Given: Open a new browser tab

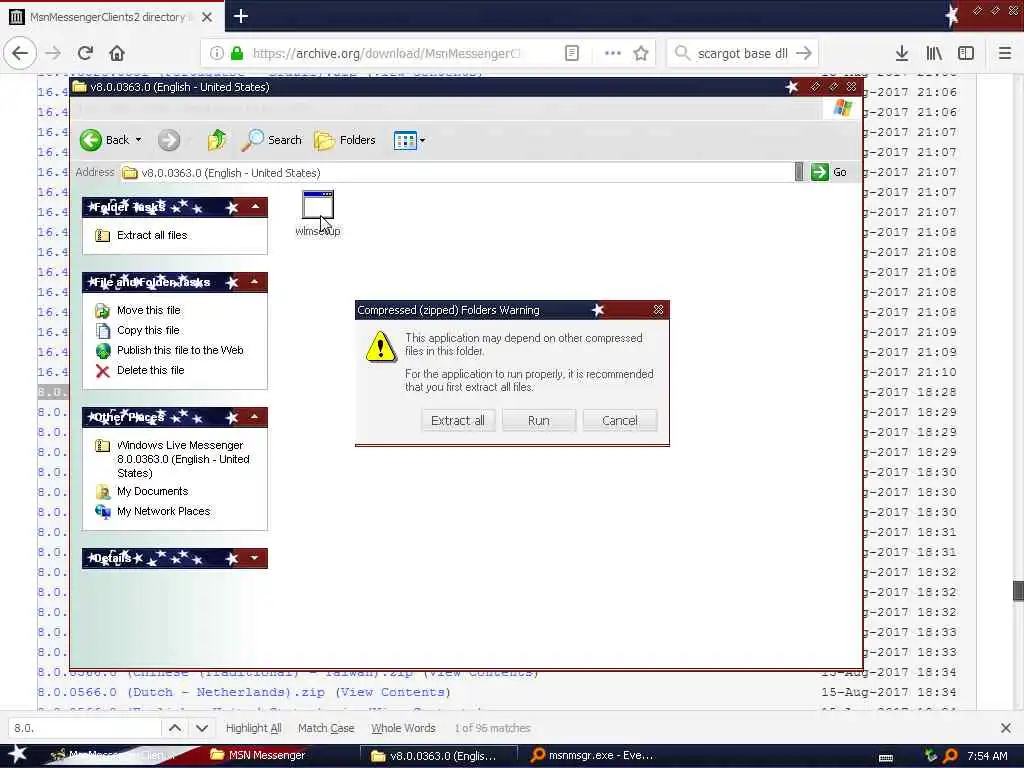Looking at the screenshot, I should [x=241, y=16].
